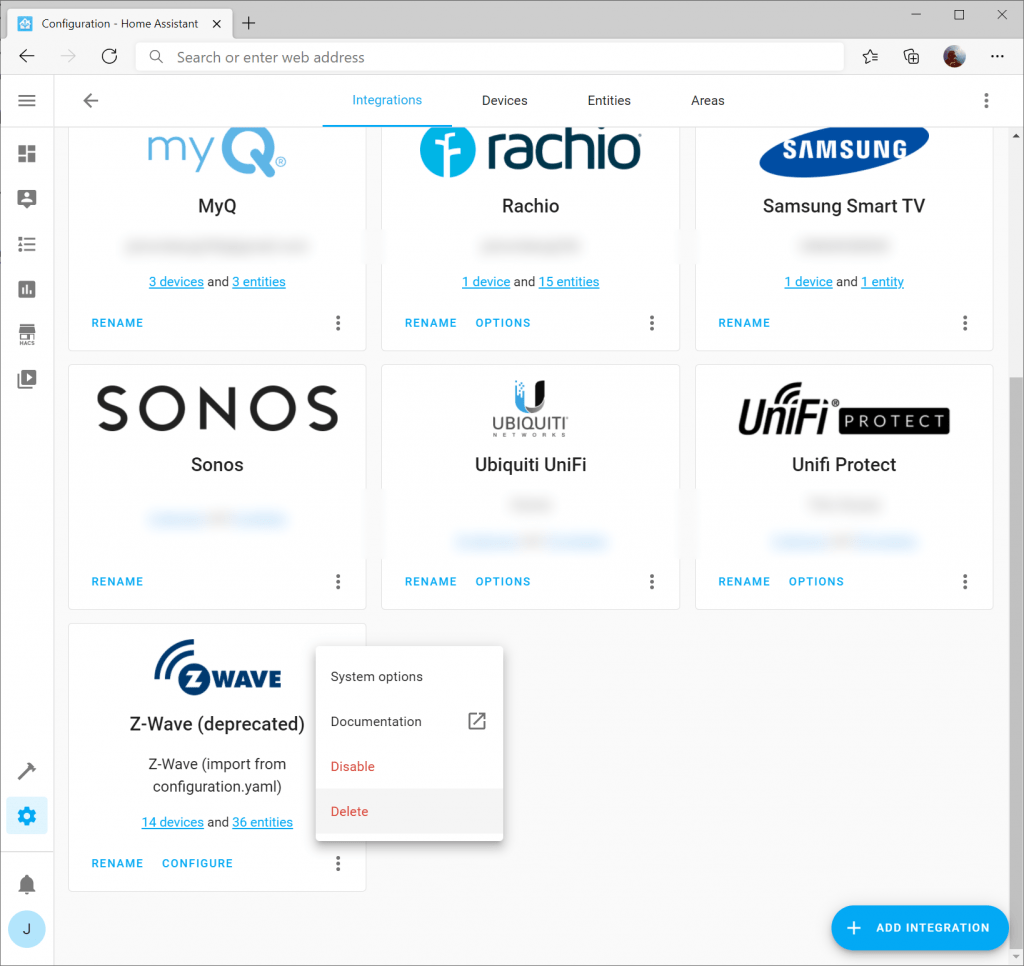Open the 15 entities link for Rachio
The width and height of the screenshot is (1024, 966).
pyautogui.click(x=568, y=281)
